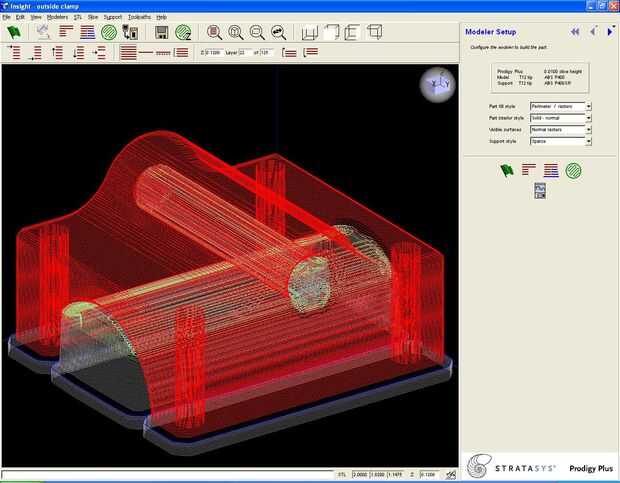This screenshot has height=483, width=620.
Task: Click the floppy disk save icon
Action: 161,32
